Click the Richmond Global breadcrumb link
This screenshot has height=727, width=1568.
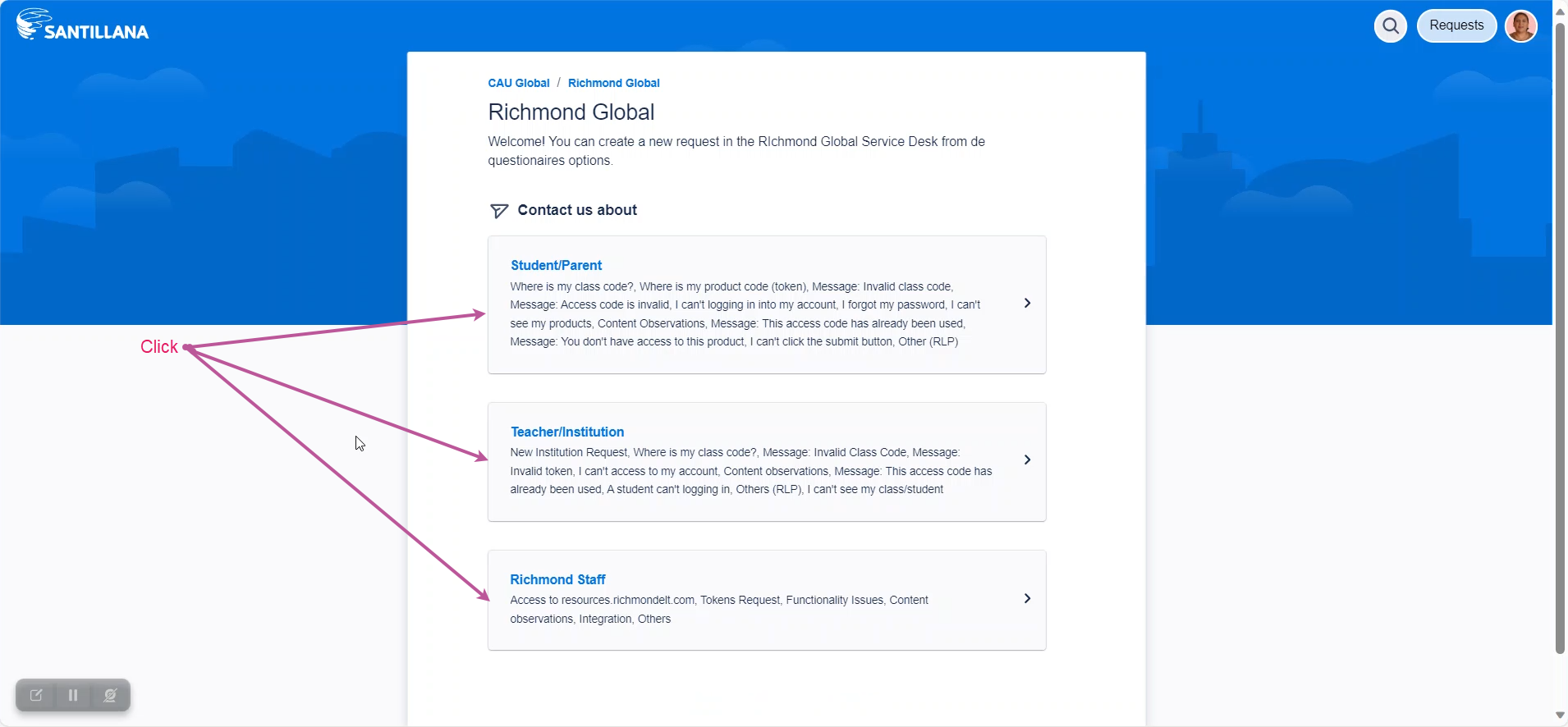[x=613, y=83]
